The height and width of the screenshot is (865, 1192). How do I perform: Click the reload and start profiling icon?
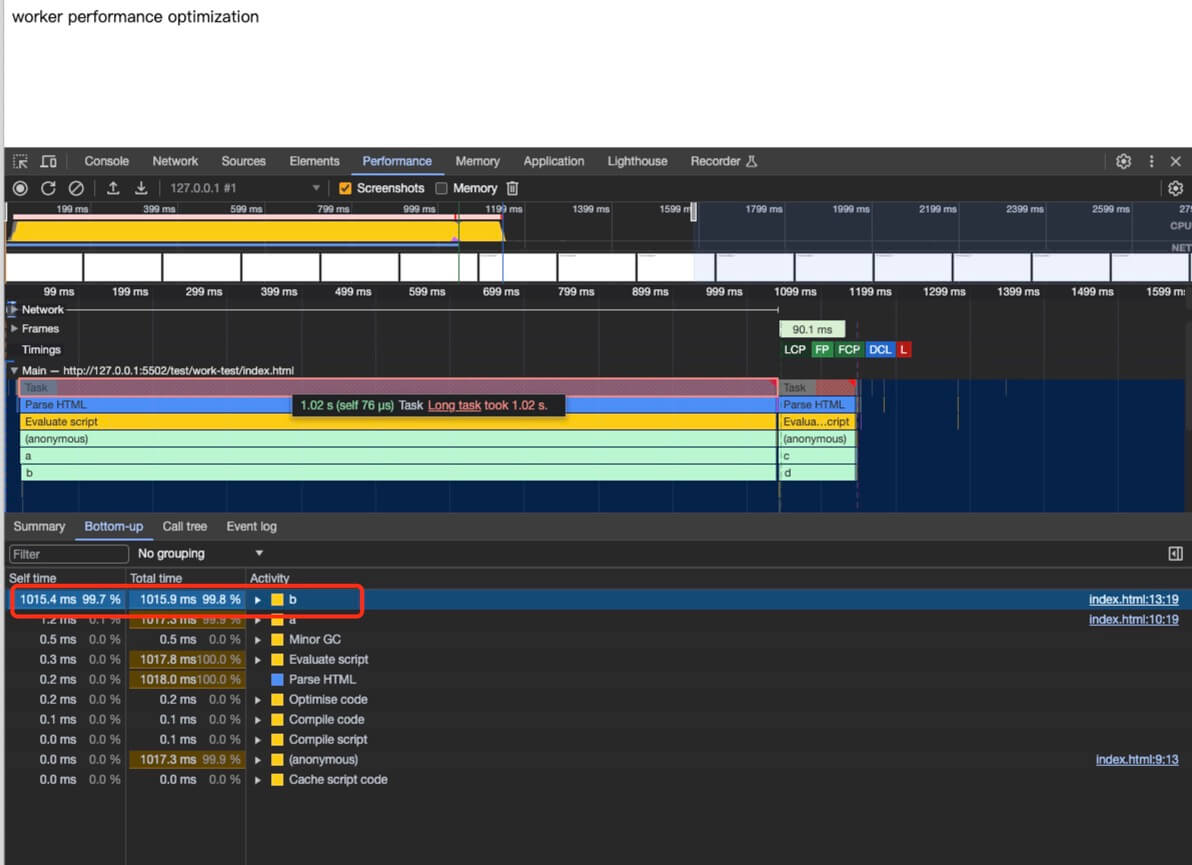48,188
